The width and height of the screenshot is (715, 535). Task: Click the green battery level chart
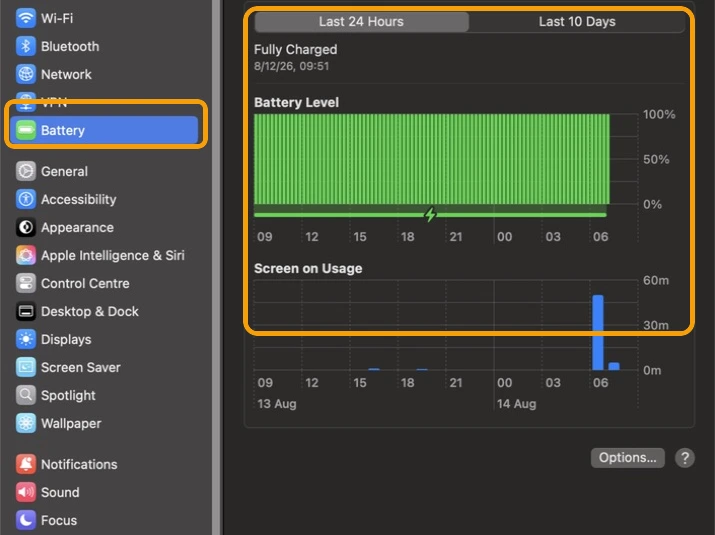click(x=431, y=159)
